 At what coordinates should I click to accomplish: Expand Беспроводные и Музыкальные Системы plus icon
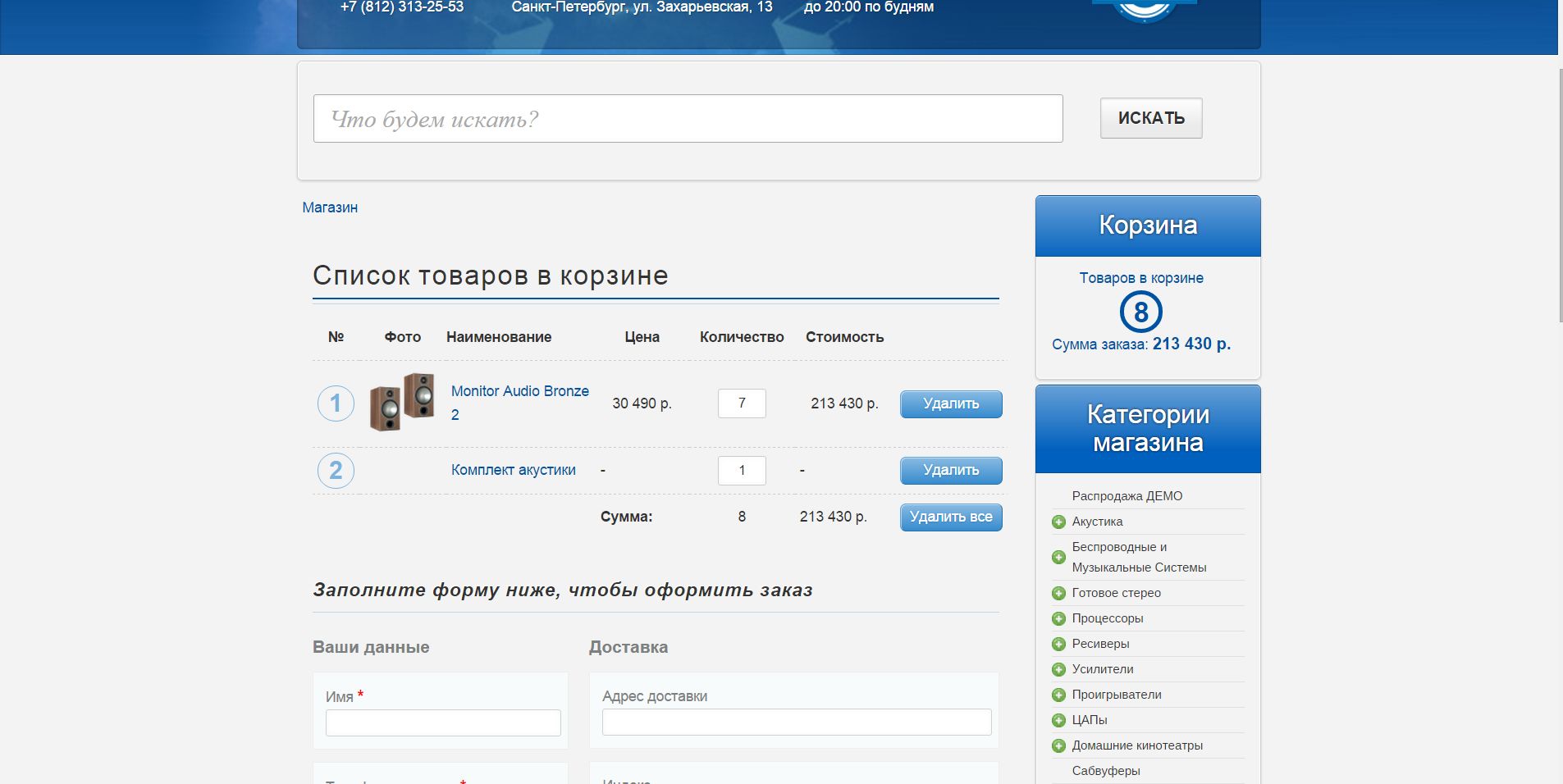[x=1058, y=558]
